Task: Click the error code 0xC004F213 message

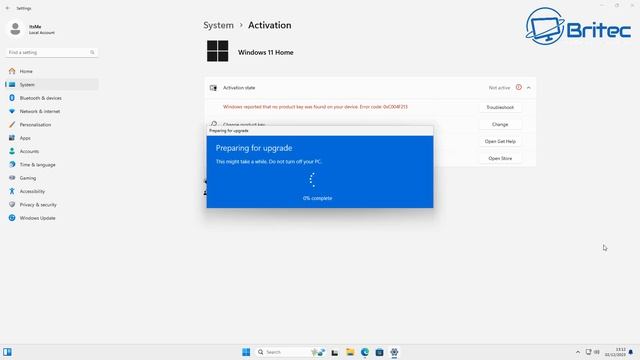Action: [x=315, y=107]
